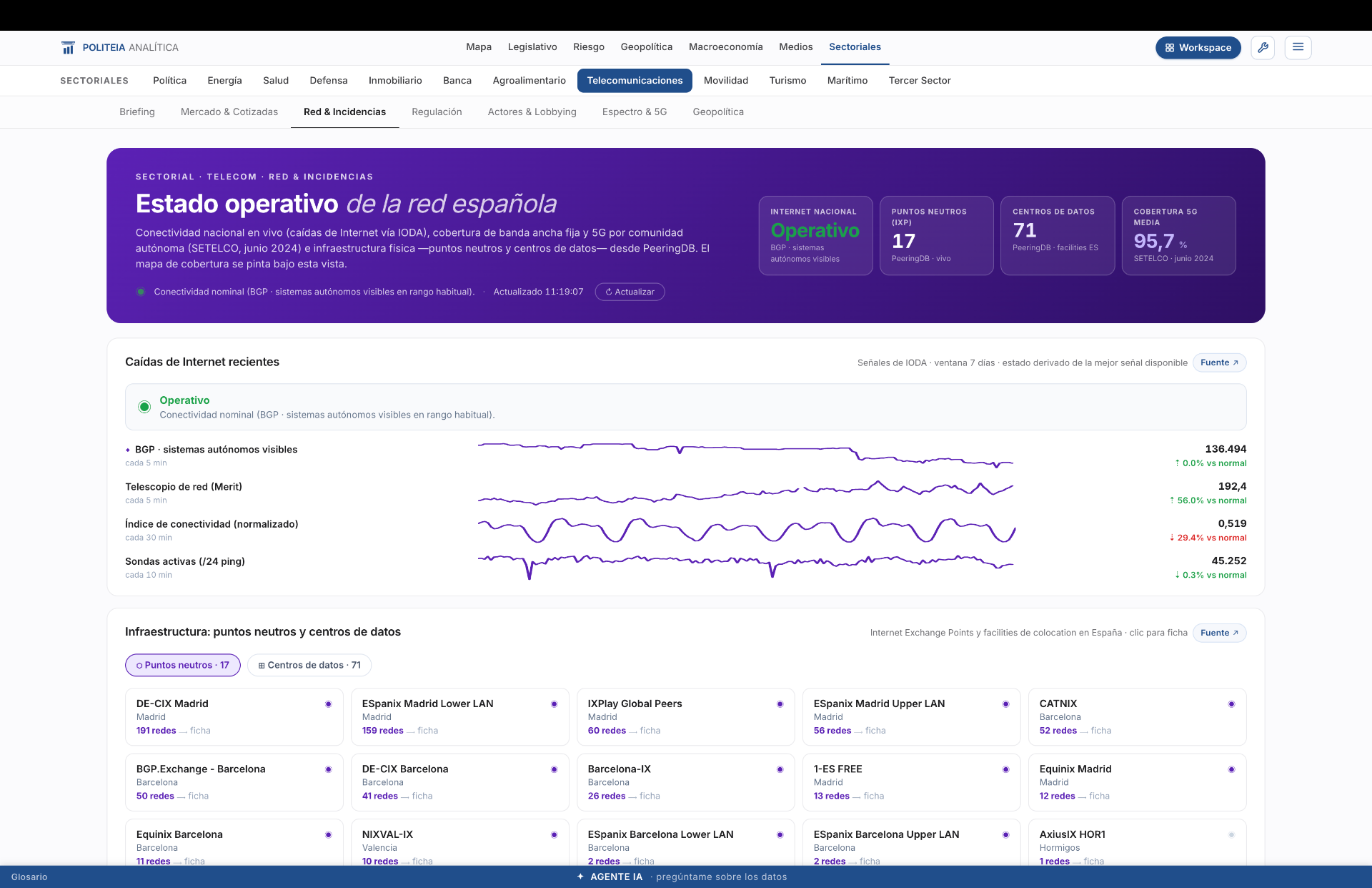Screen dimensions: 1372x888
Task: Click the Politeia Analítica logo icon
Action: click(68, 48)
